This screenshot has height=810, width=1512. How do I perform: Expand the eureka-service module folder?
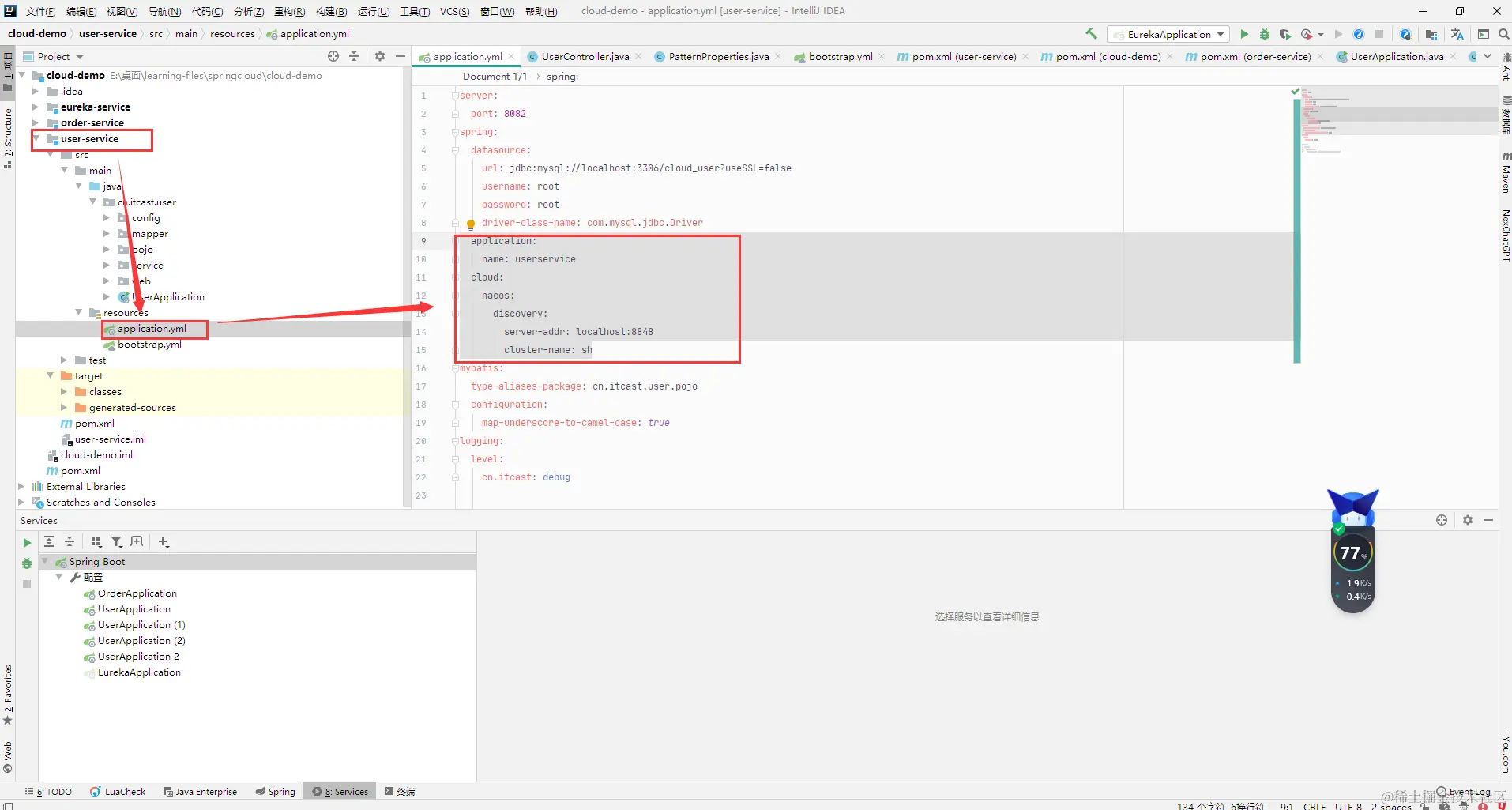(36, 107)
